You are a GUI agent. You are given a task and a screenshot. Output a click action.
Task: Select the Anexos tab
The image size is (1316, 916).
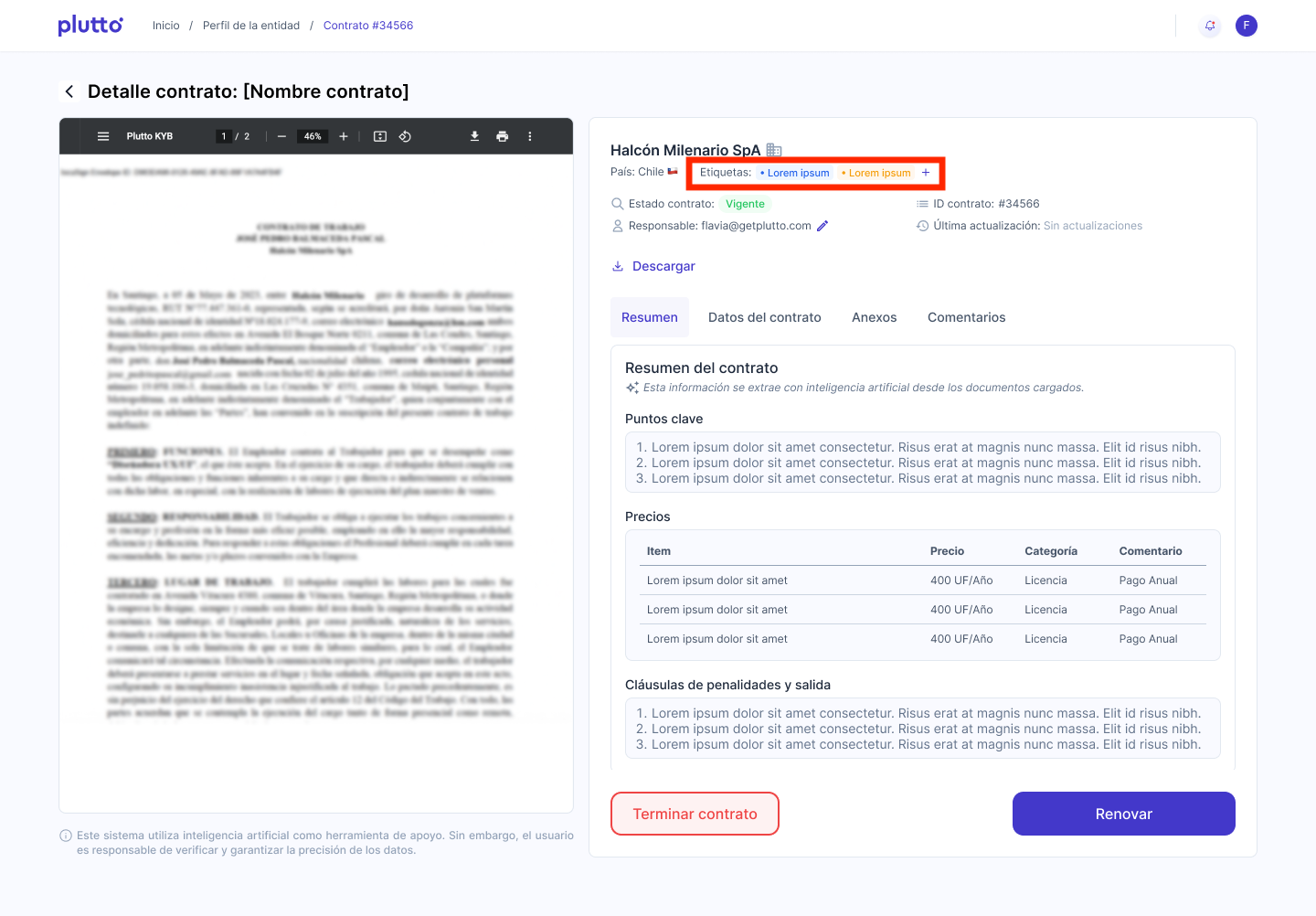[x=875, y=317]
